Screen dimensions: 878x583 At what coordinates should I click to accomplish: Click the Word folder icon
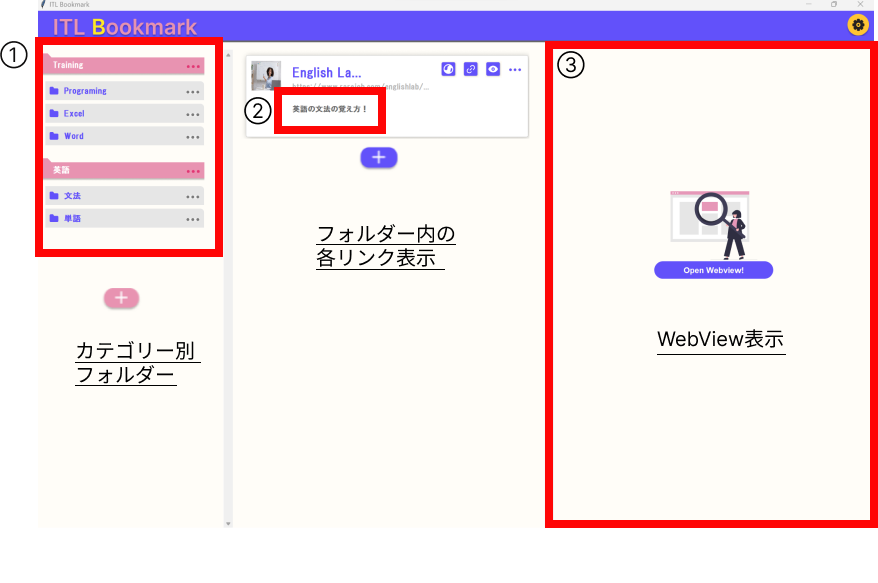(54, 136)
